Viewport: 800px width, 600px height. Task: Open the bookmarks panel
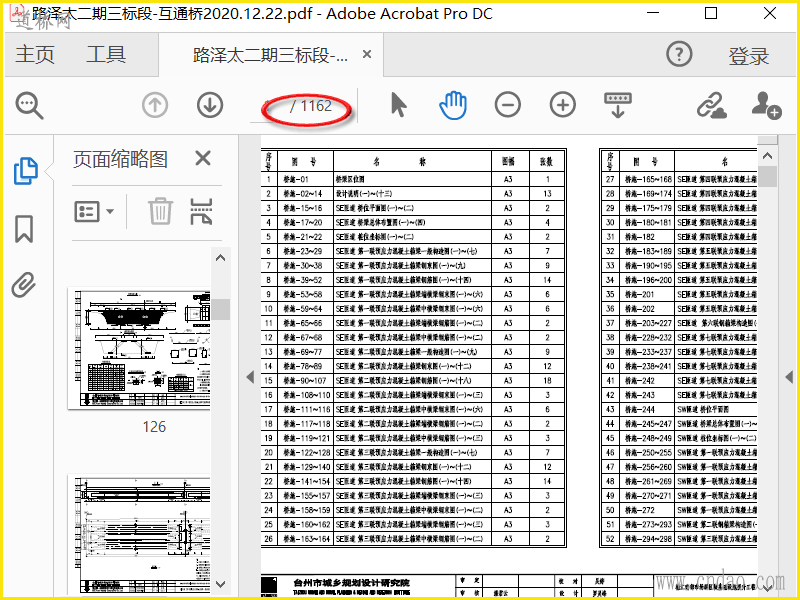[24, 228]
